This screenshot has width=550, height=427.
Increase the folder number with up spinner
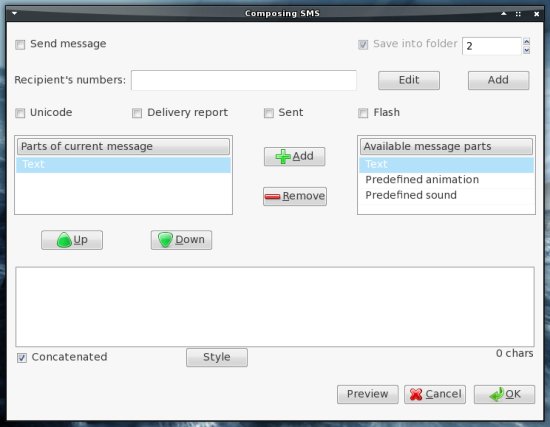(x=526, y=41)
